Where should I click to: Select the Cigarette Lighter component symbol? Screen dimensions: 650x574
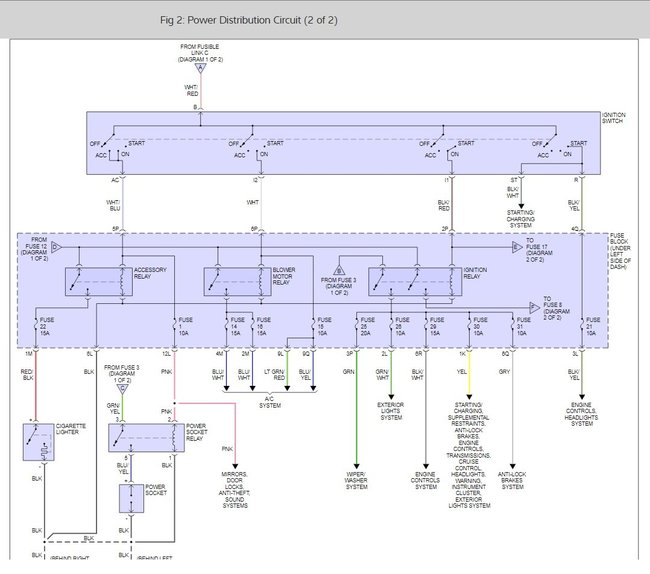38,442
